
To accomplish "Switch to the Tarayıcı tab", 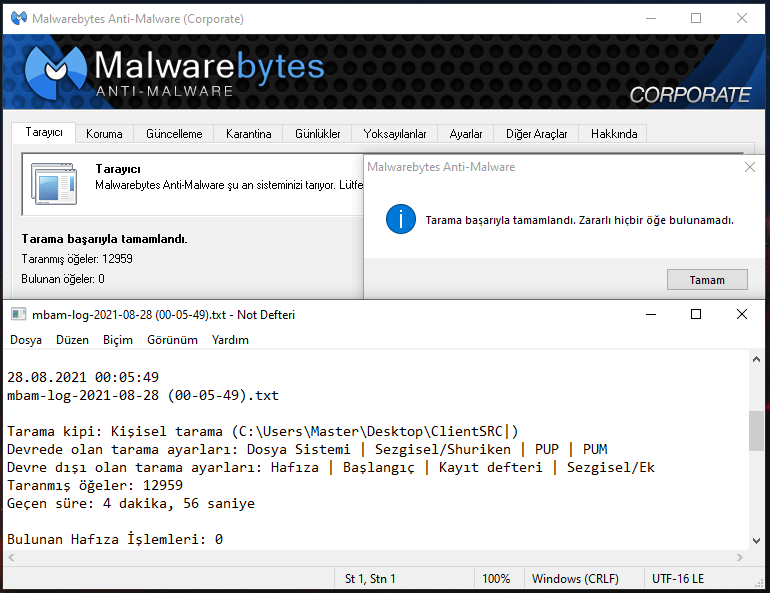I will [x=44, y=133].
